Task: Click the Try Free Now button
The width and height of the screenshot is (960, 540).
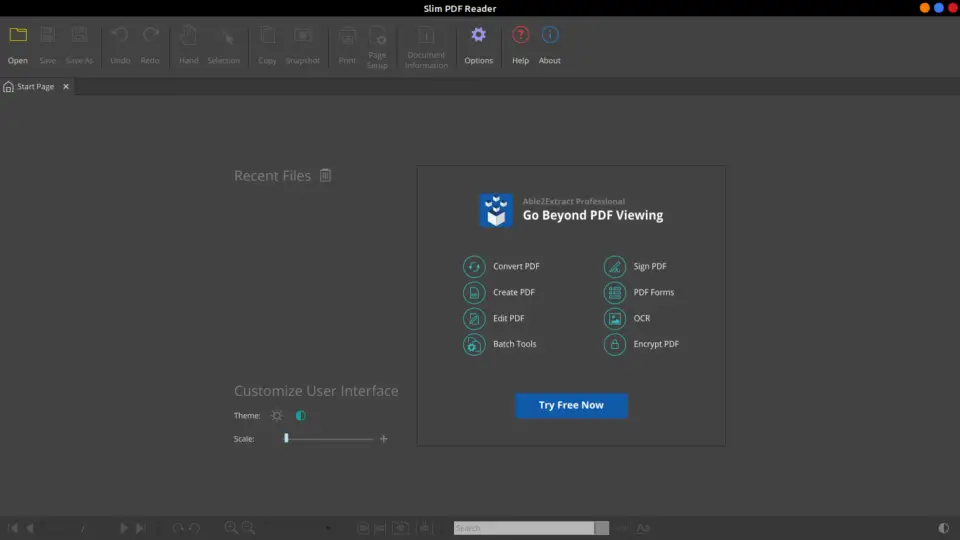Action: click(571, 405)
